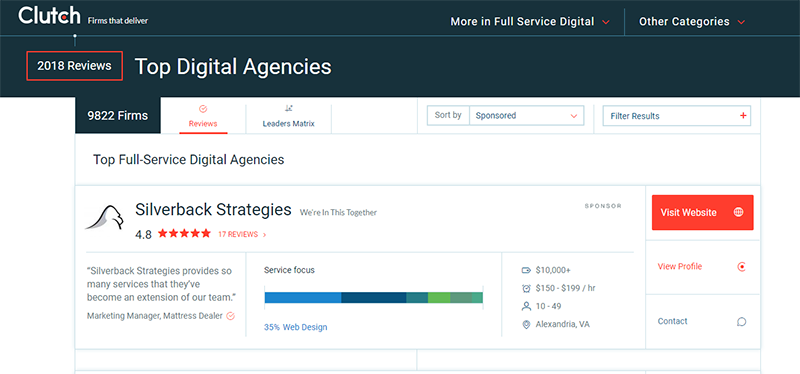Click the Clutch logo
Screen dimensions: 800x374
(49, 16)
